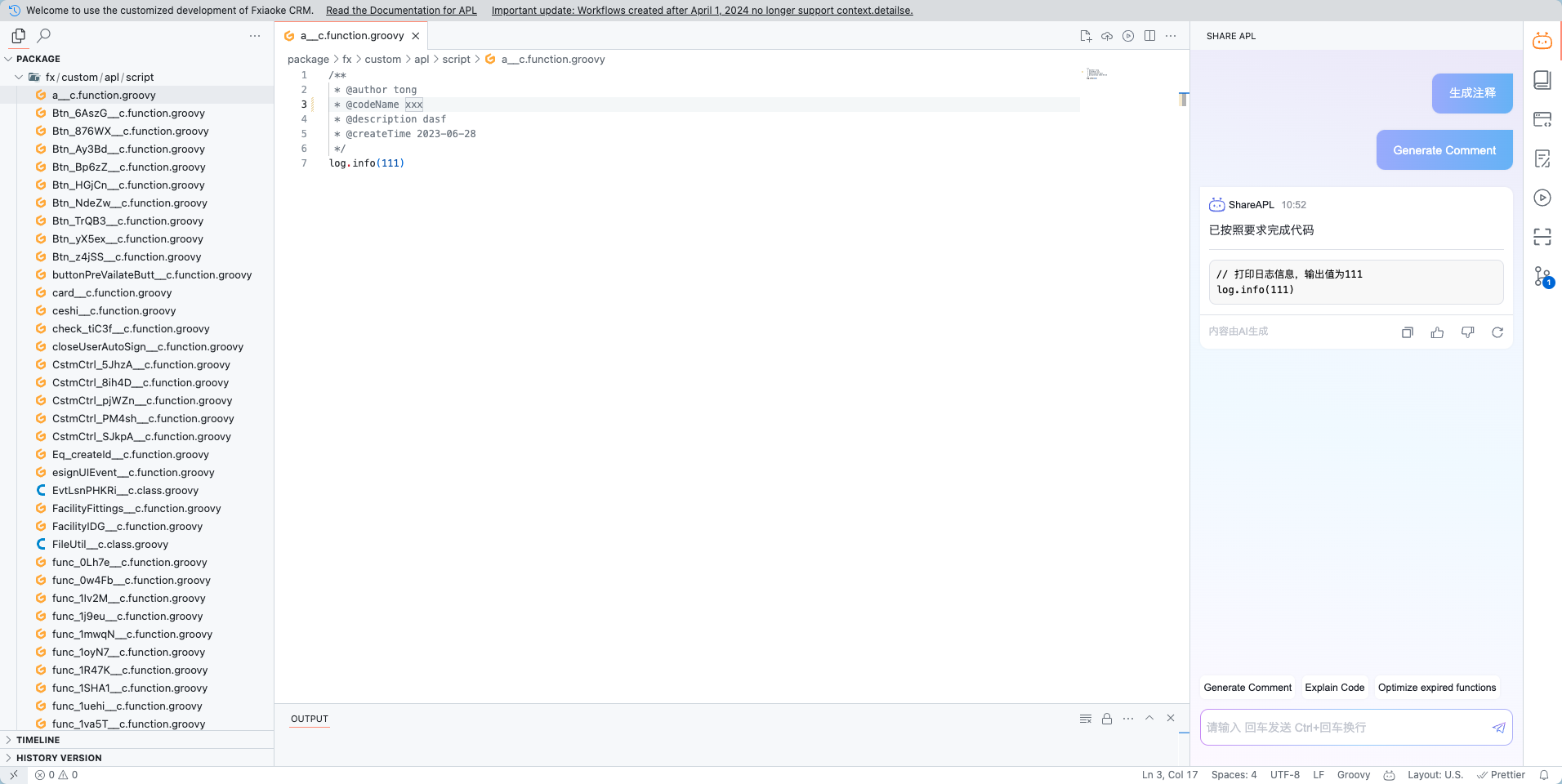The image size is (1562, 784).
Task: Regenerate the AI response with refresh icon
Action: point(1497,332)
